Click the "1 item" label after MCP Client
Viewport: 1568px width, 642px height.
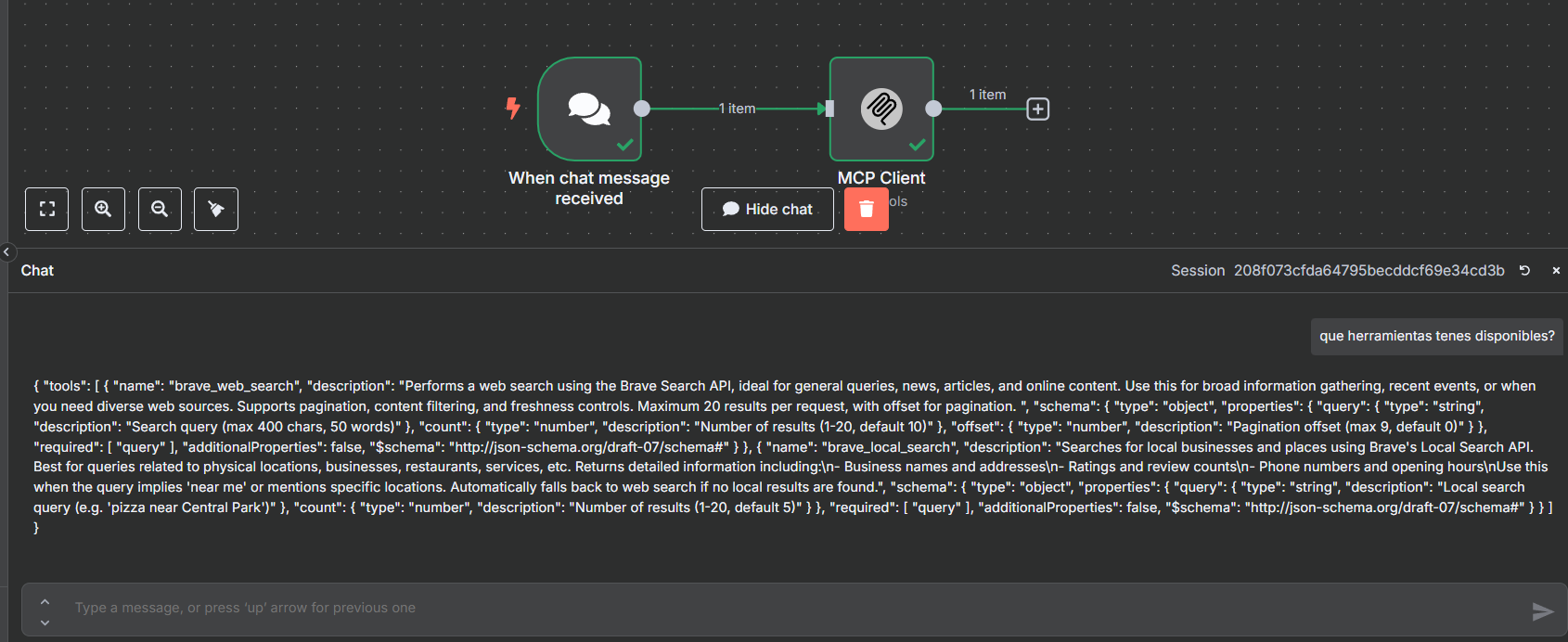click(987, 95)
